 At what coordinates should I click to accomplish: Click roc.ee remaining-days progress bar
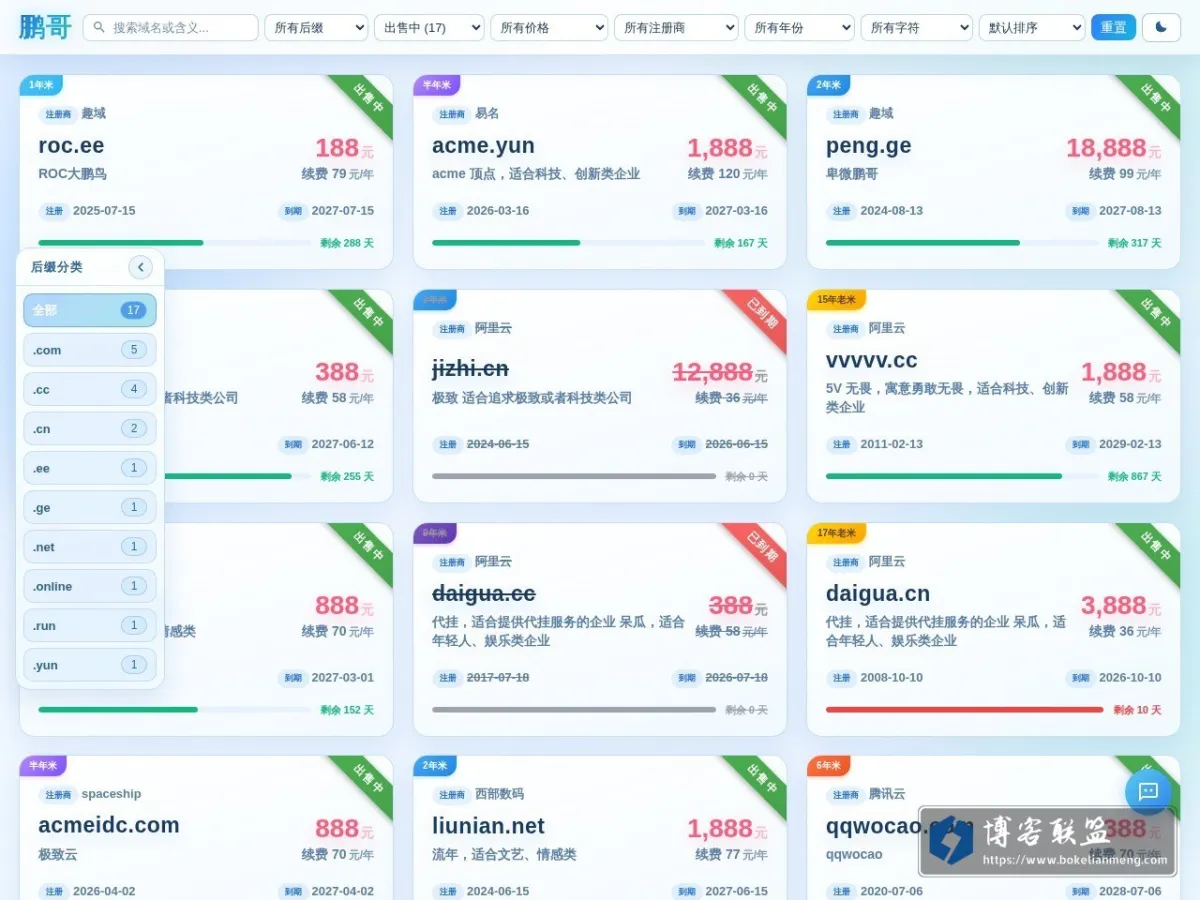point(174,243)
